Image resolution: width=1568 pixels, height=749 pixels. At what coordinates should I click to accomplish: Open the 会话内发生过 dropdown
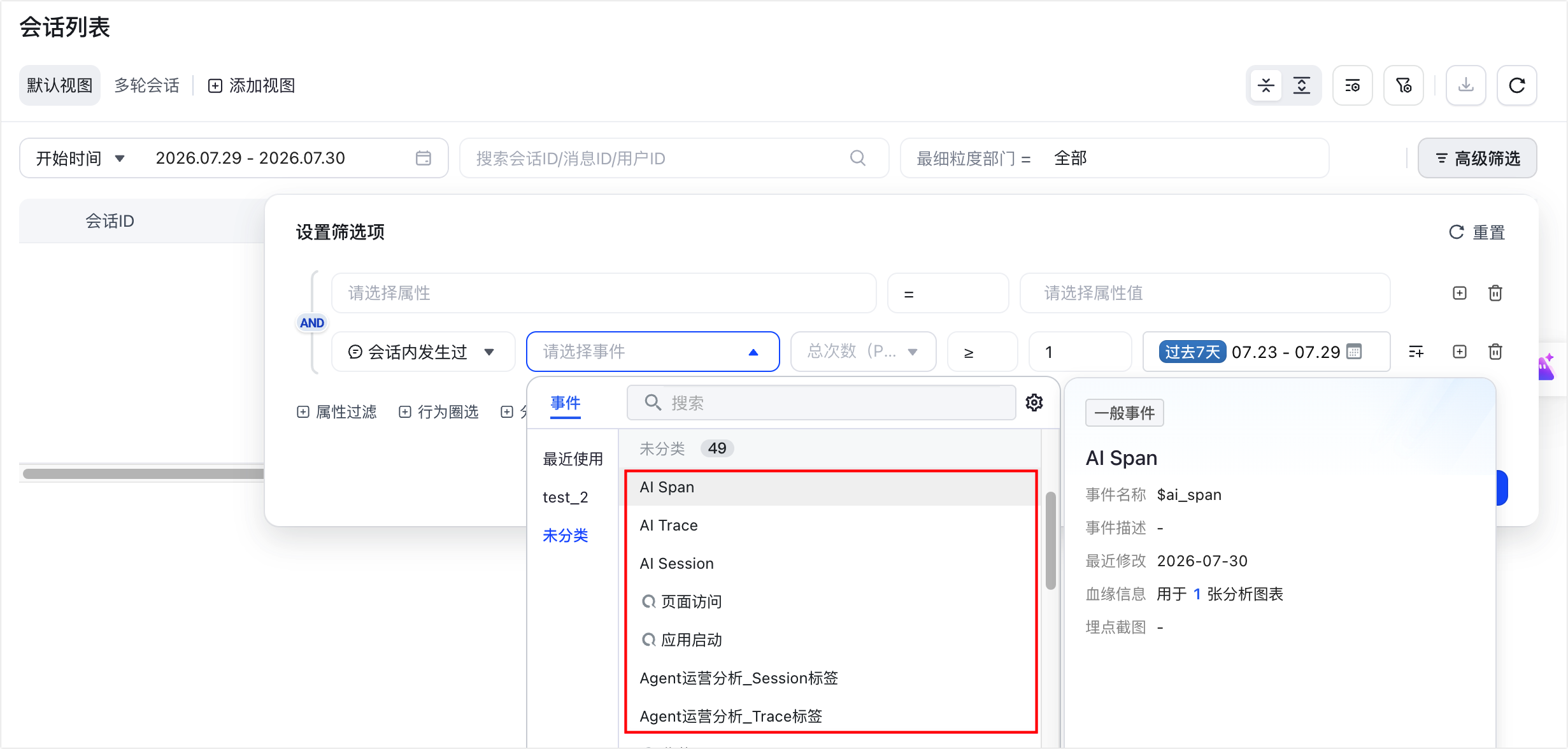[424, 352]
